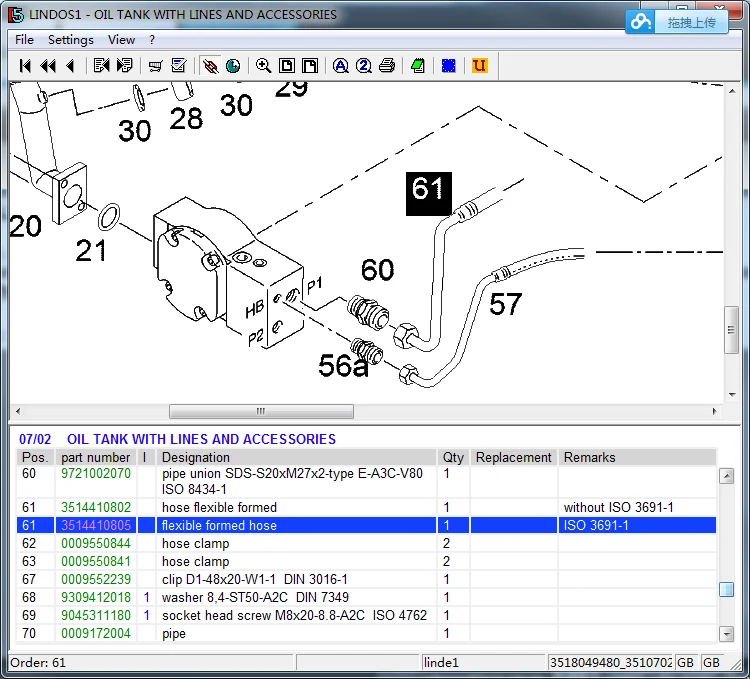The image size is (750, 679).
Task: Open the View menu
Action: 121,40
